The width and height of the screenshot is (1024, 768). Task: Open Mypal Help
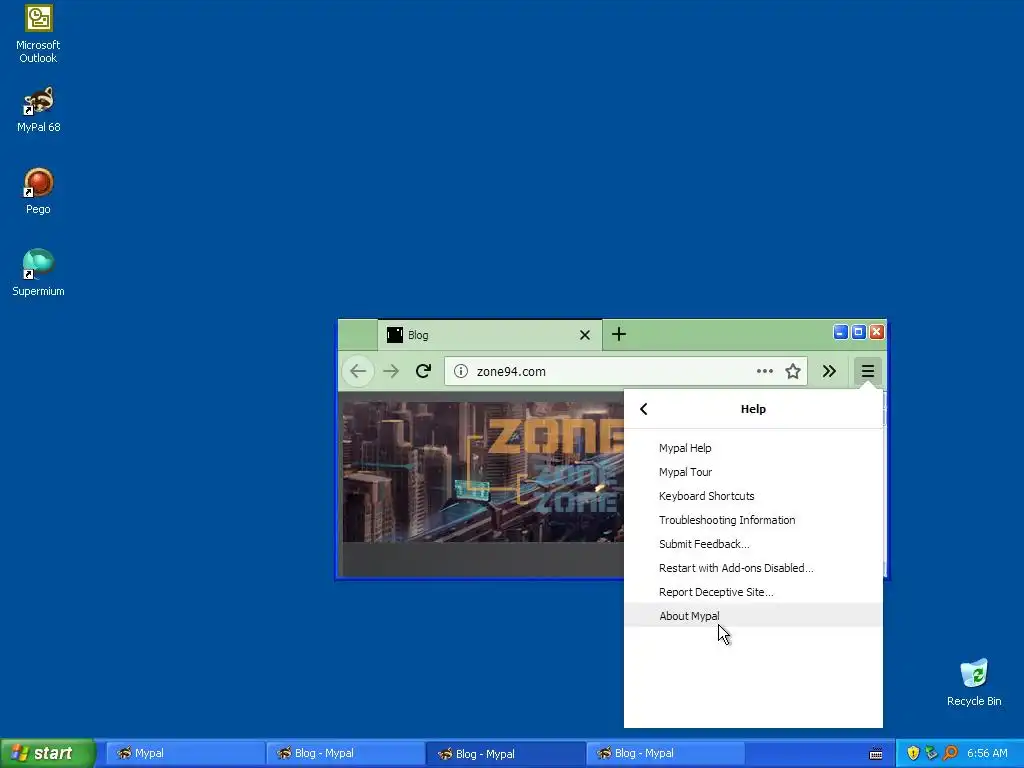point(753,448)
